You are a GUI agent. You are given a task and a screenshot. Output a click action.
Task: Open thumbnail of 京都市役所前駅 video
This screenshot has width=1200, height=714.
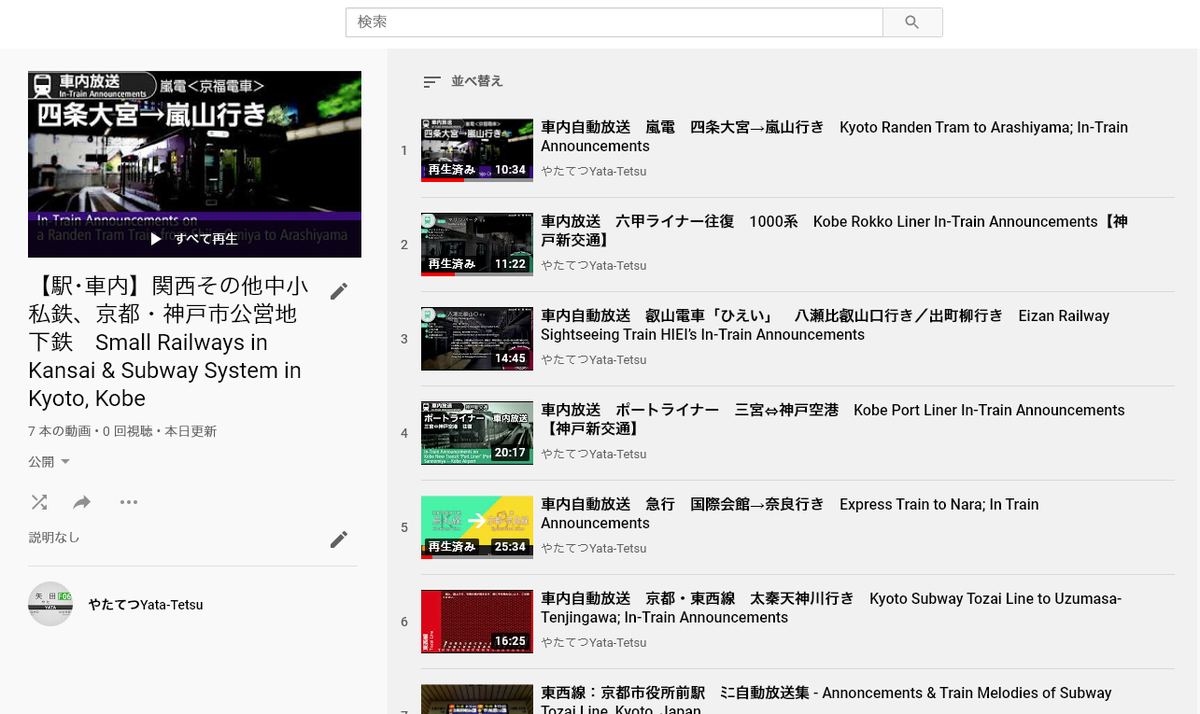(477, 699)
